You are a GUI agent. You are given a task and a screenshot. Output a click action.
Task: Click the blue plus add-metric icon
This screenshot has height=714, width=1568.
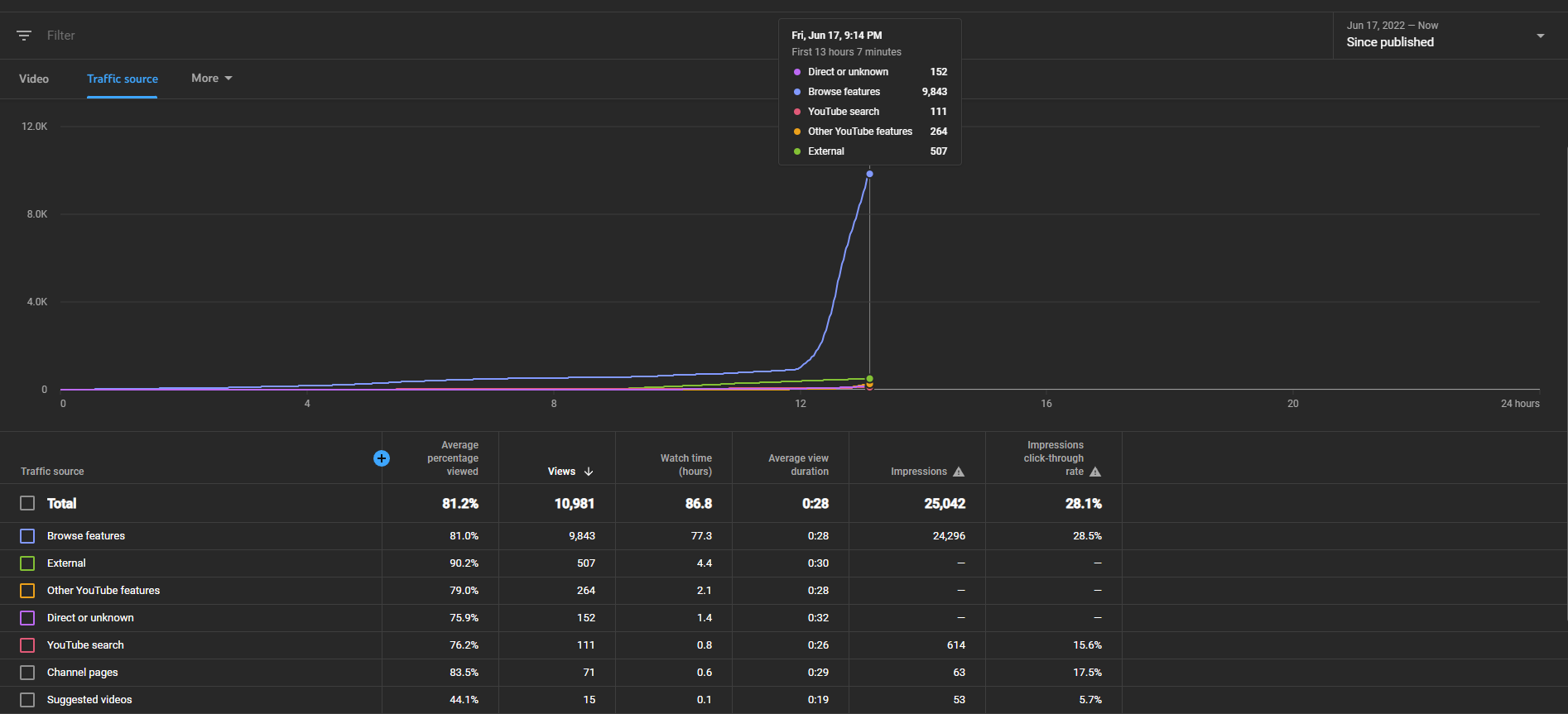[382, 458]
